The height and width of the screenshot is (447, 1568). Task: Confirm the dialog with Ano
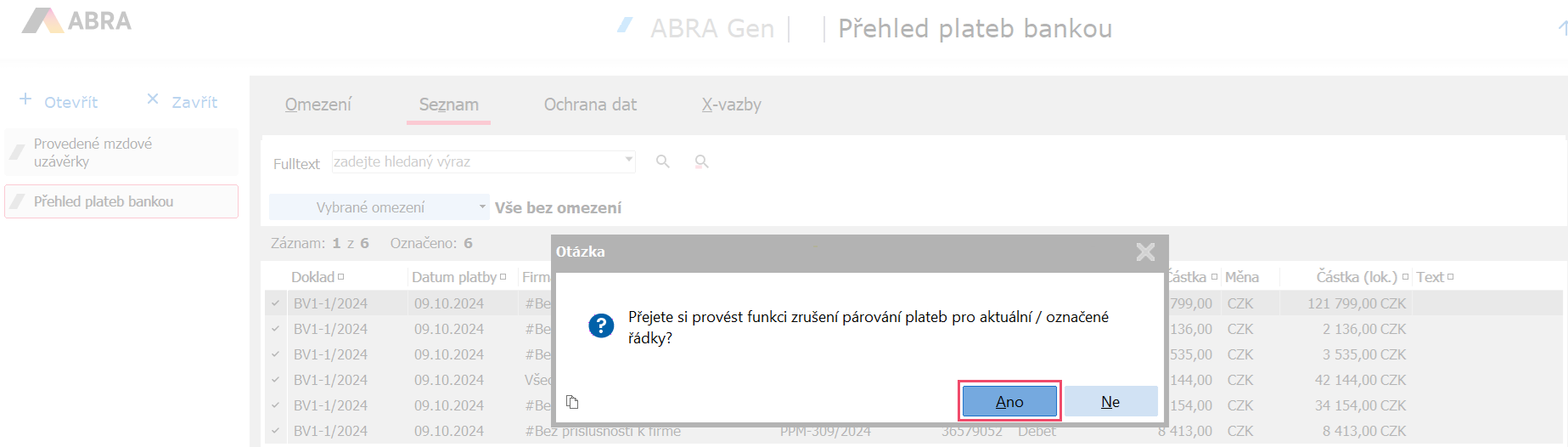point(1009,401)
